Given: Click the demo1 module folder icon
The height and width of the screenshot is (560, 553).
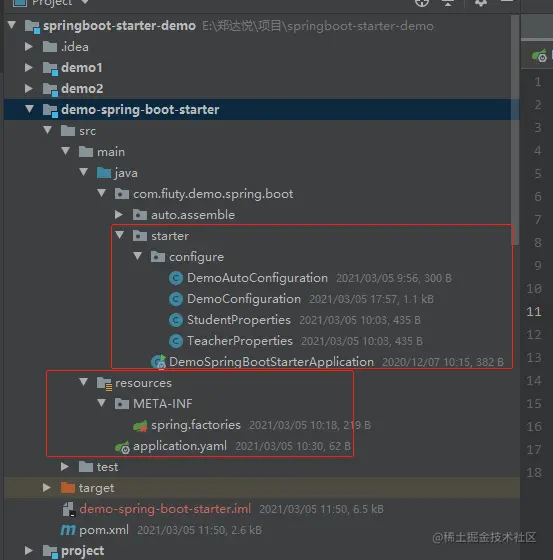Looking at the screenshot, I should 50,68.
